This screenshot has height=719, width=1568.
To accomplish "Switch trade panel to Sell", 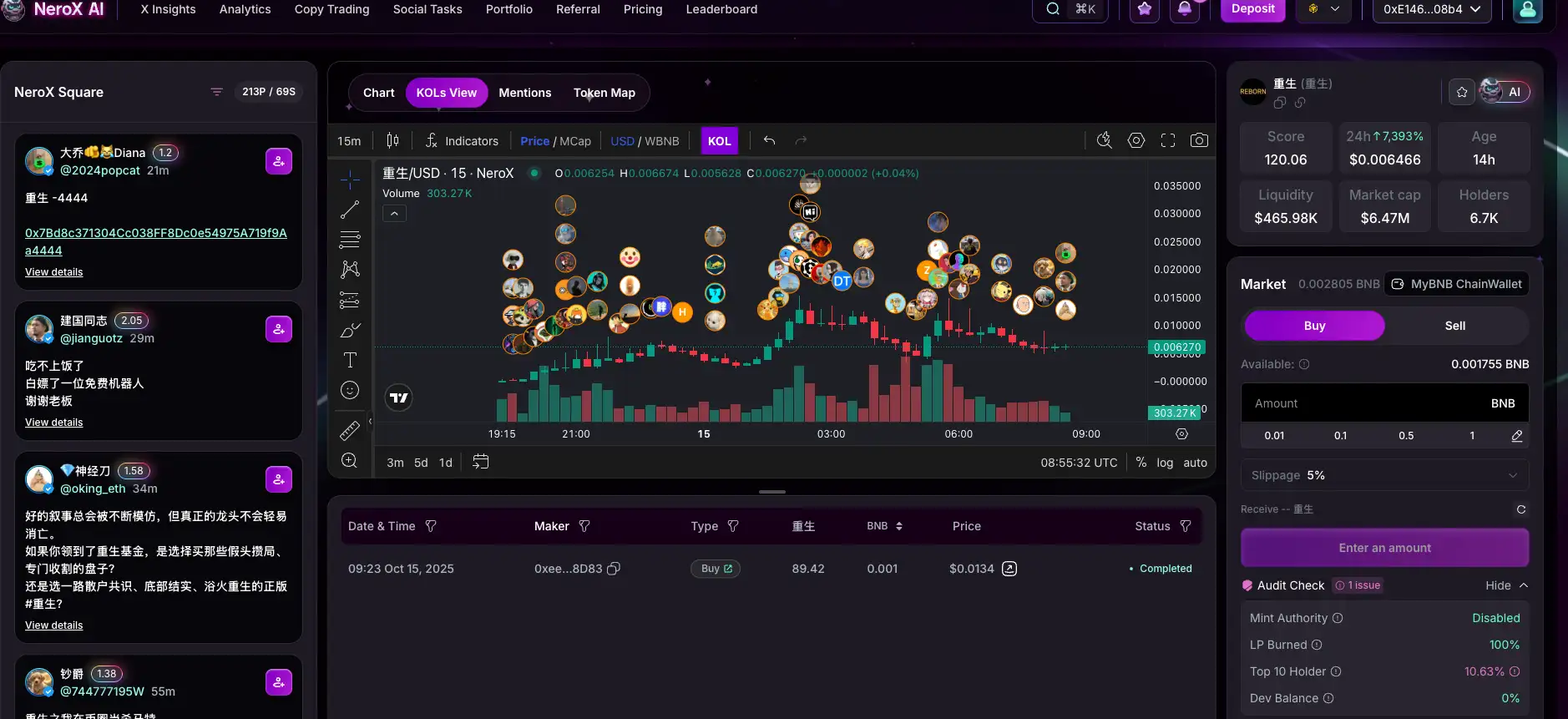I will tap(1454, 326).
